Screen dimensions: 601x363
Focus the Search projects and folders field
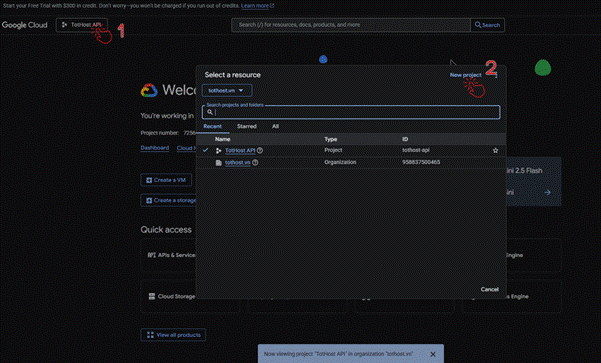tap(351, 112)
